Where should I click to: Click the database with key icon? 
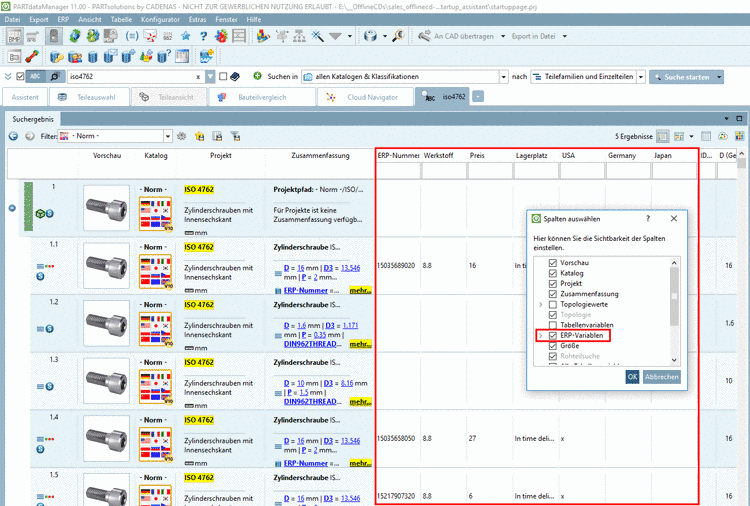(56, 56)
